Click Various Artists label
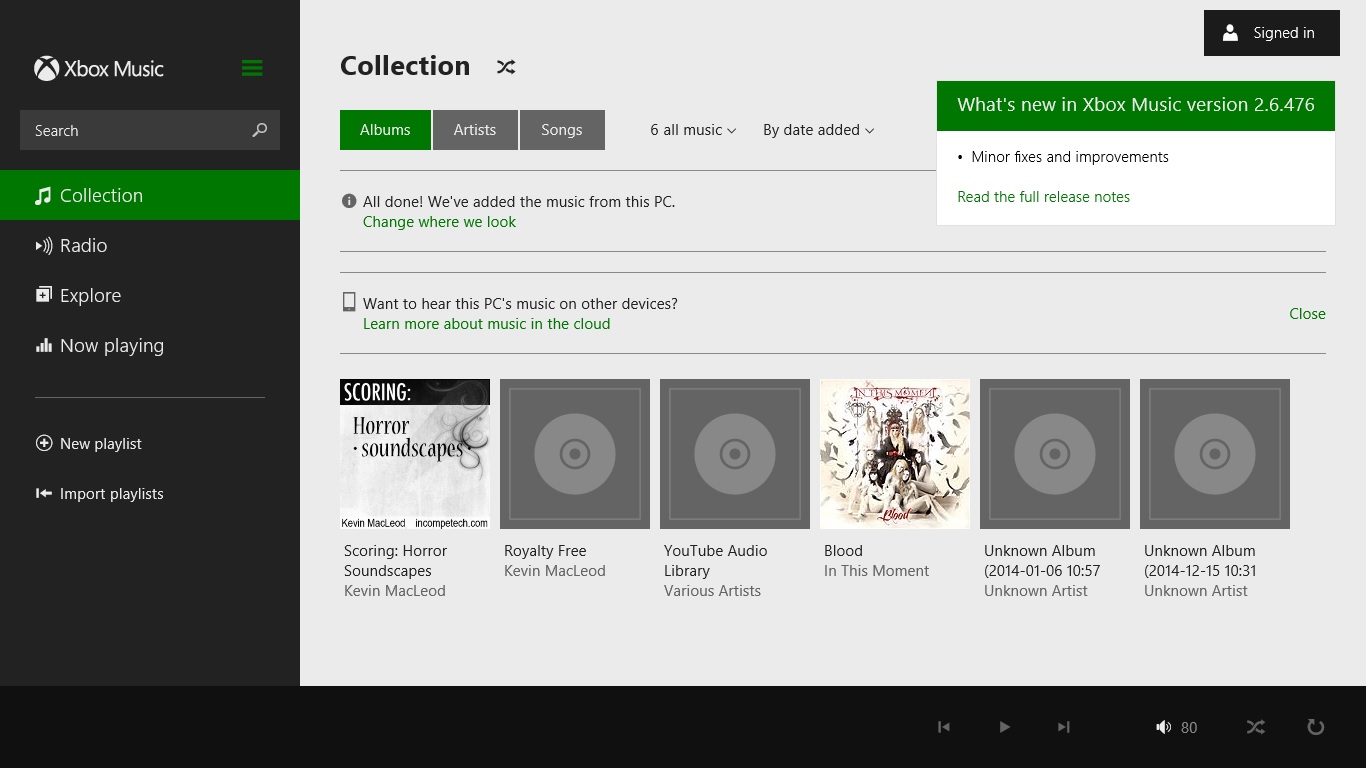 coord(712,591)
